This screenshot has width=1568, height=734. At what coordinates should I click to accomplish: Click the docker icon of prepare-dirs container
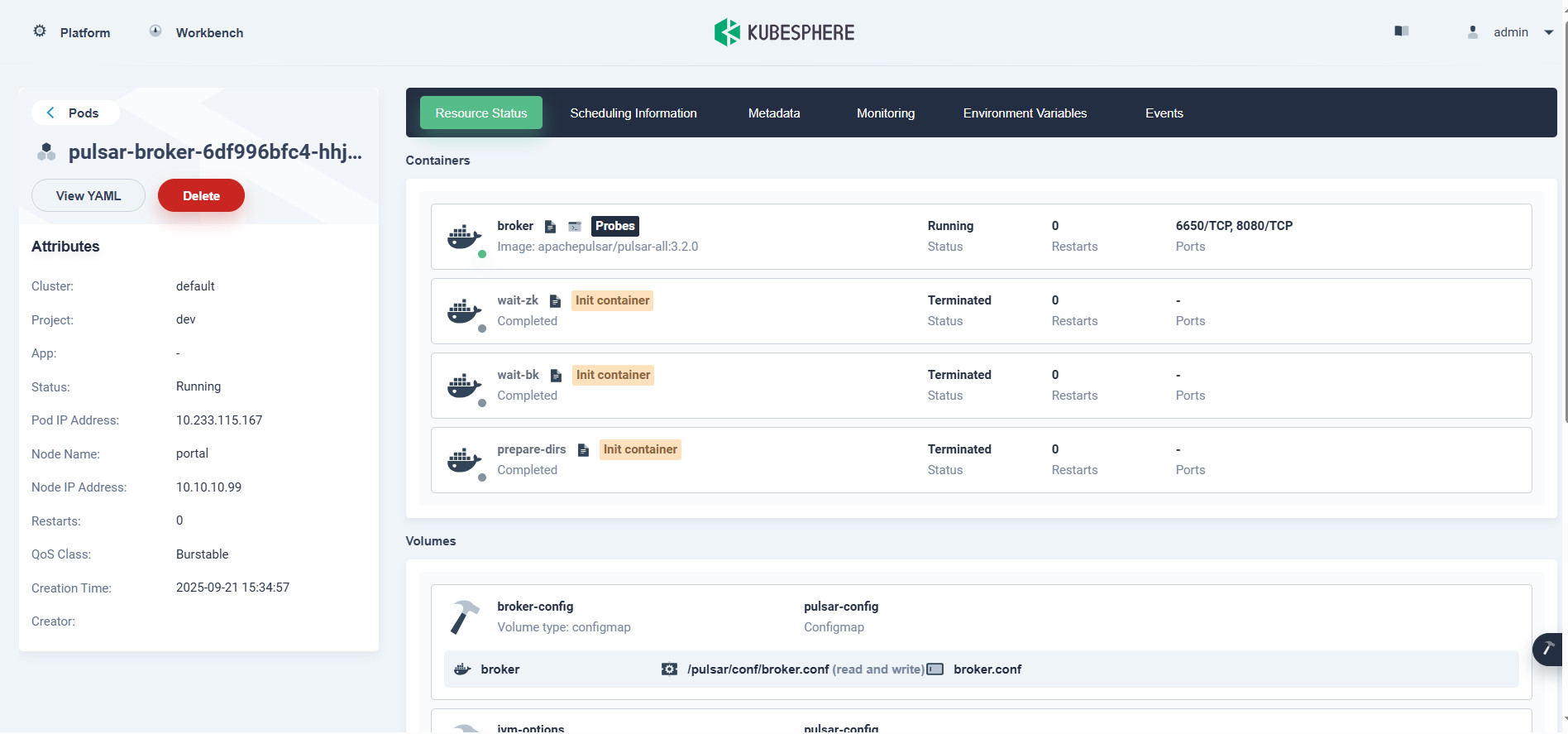(464, 460)
